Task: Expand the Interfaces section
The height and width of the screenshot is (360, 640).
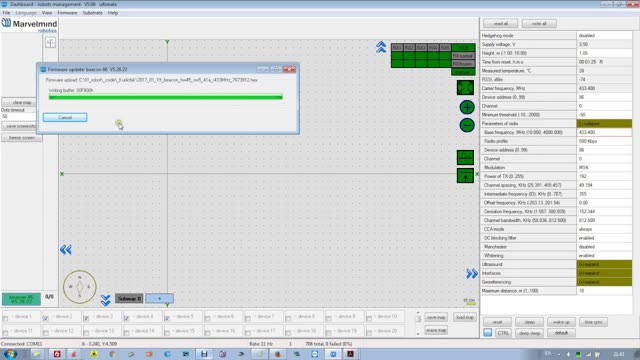Action: [604, 273]
